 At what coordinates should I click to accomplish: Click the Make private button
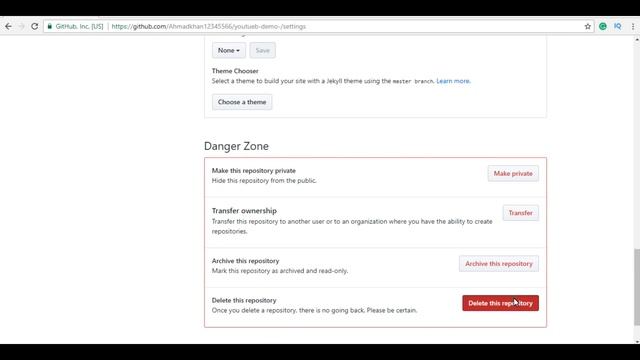coord(513,173)
